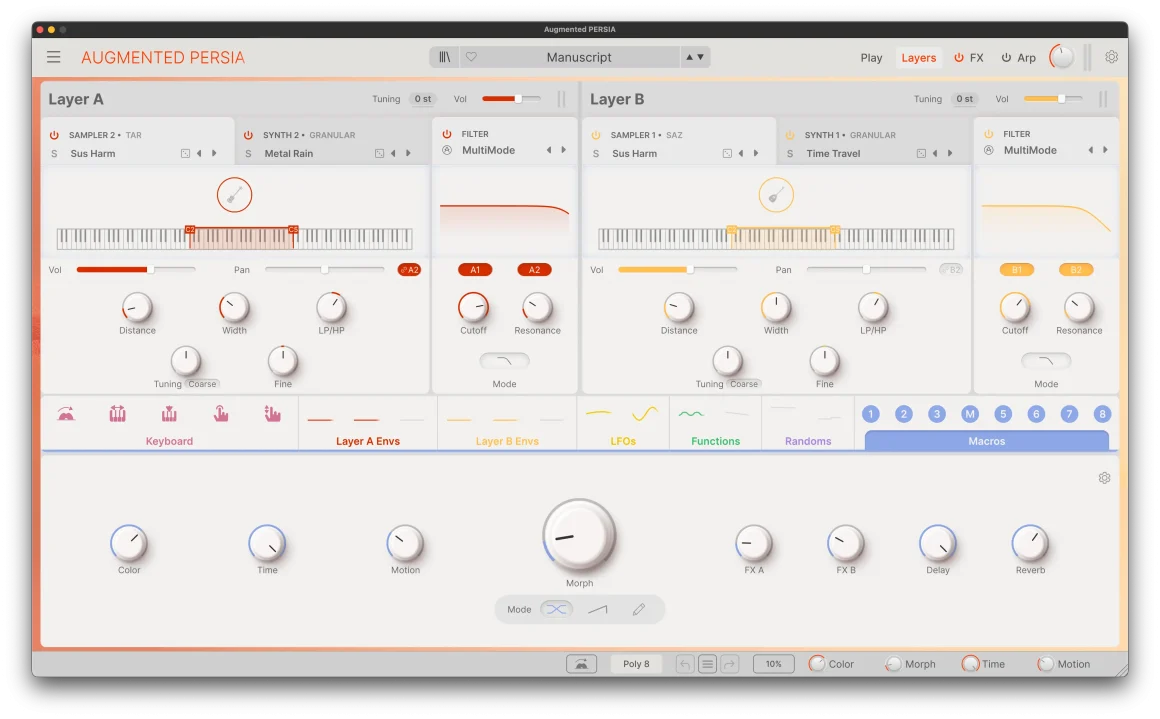Click the keyboard icon in the bottom status bar
Image resolution: width=1160 pixels, height=719 pixels.
click(x=582, y=663)
